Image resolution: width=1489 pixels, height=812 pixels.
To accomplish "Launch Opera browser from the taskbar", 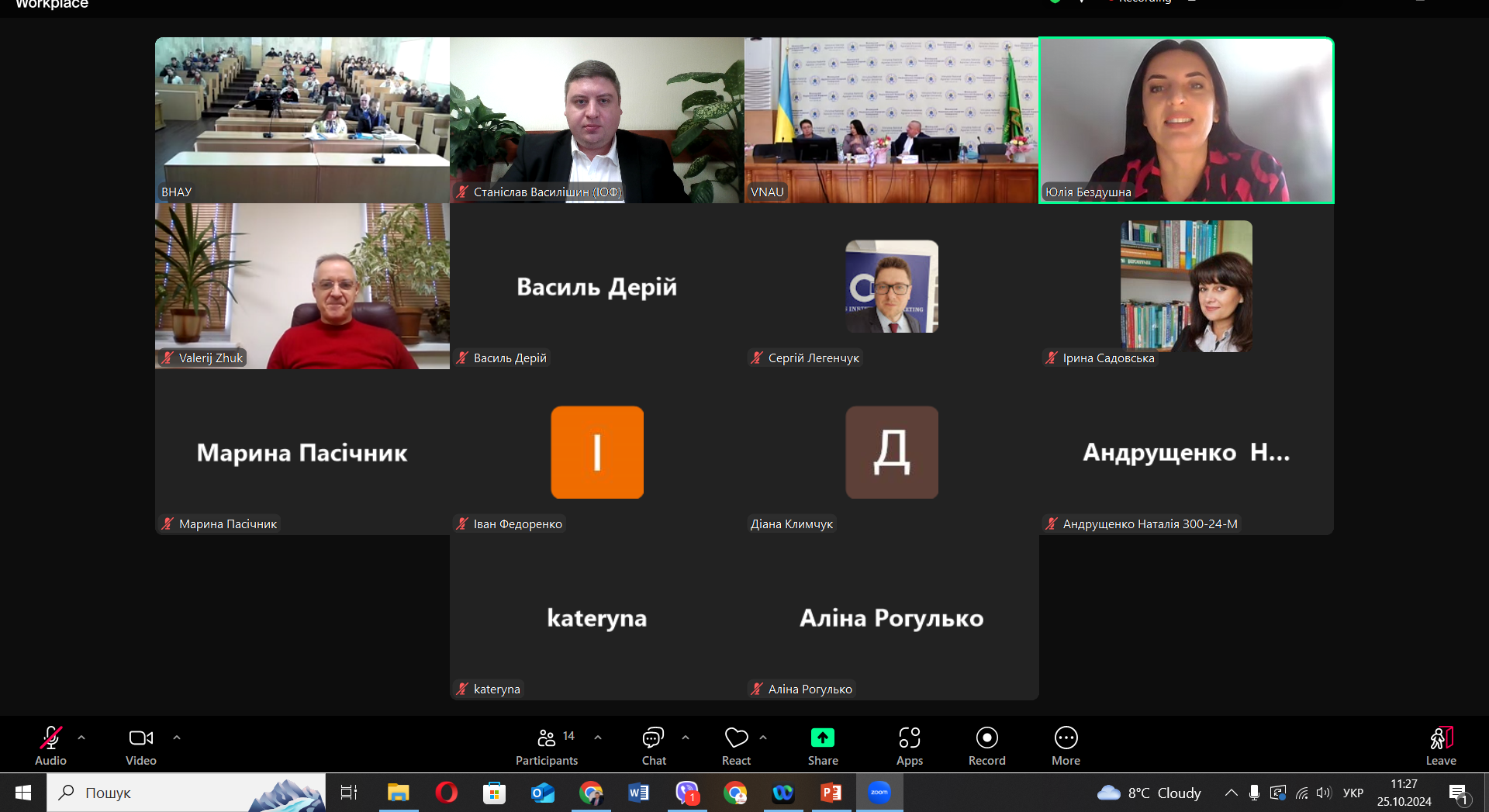I will click(x=446, y=793).
